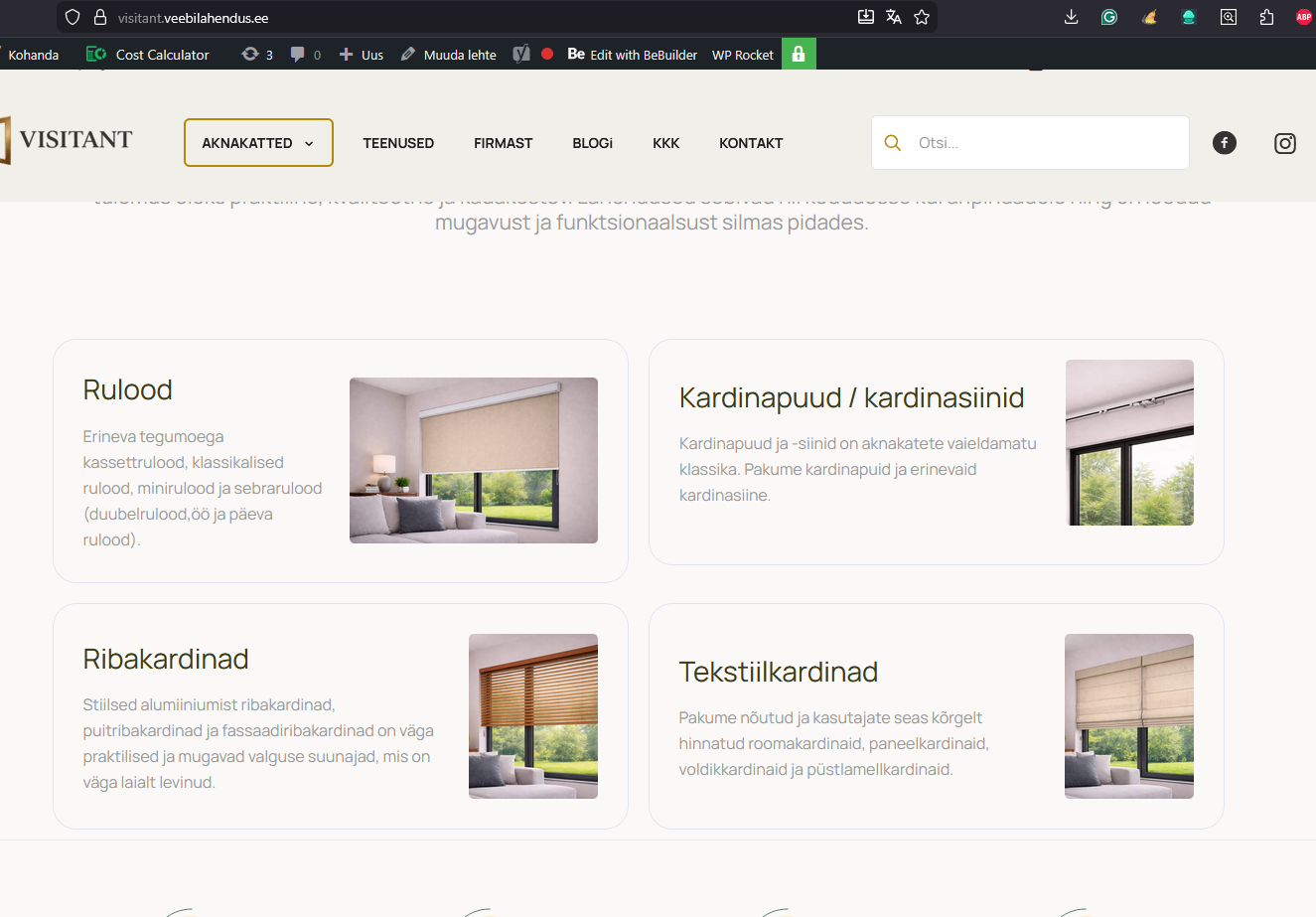Open the KONTAKT menu page

[x=751, y=143]
